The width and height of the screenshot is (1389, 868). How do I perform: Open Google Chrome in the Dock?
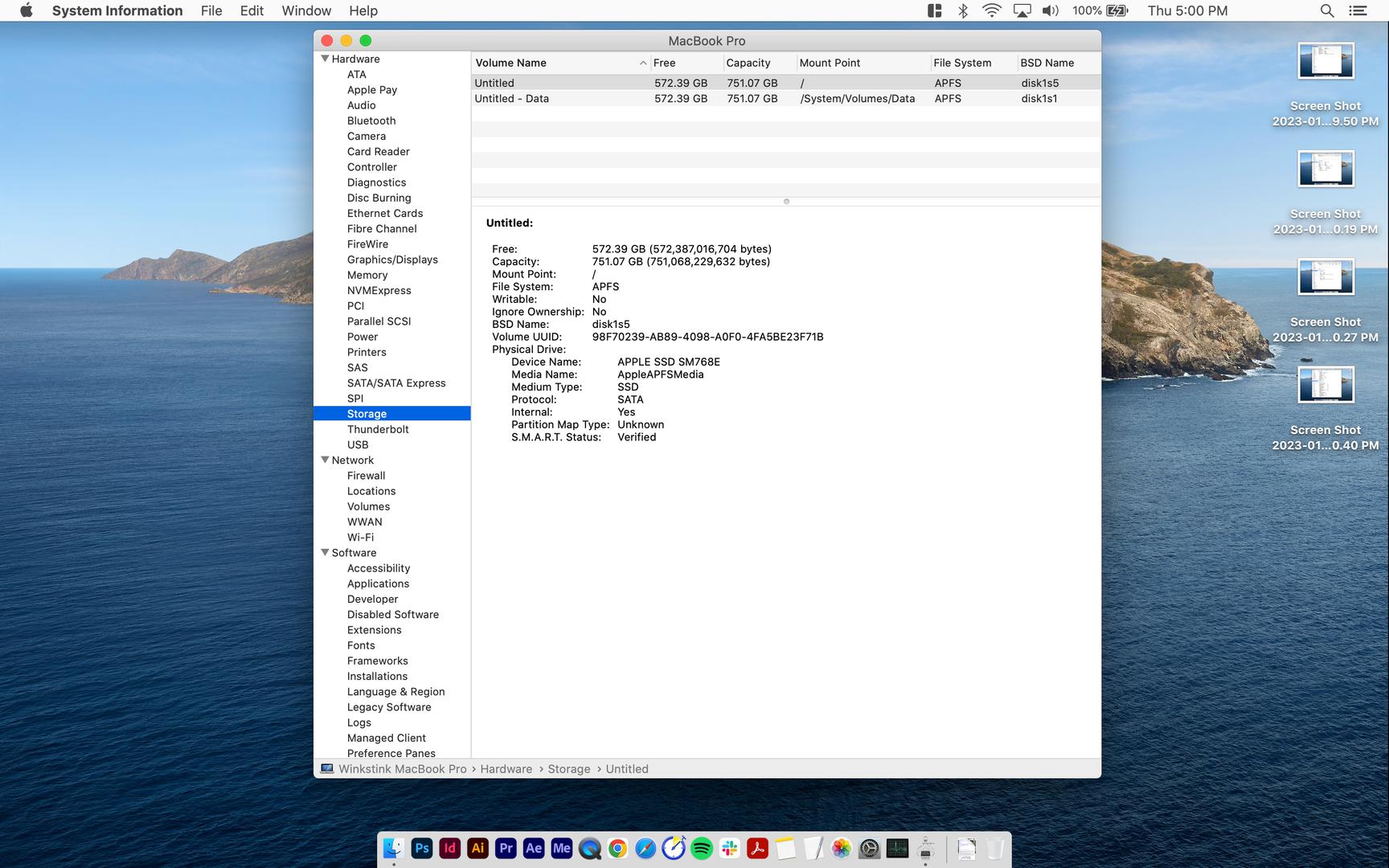pos(617,848)
